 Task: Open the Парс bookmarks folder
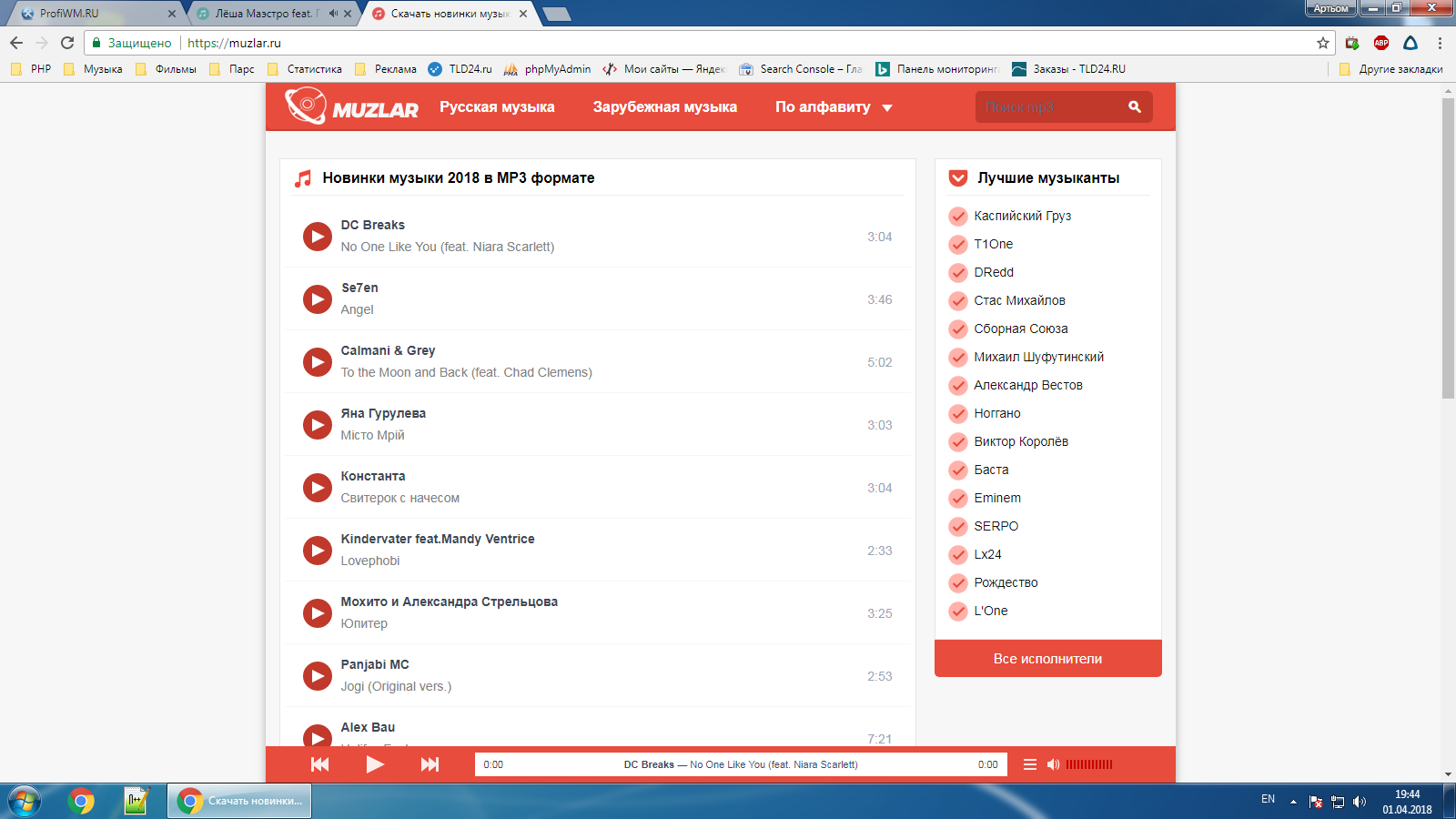(232, 69)
